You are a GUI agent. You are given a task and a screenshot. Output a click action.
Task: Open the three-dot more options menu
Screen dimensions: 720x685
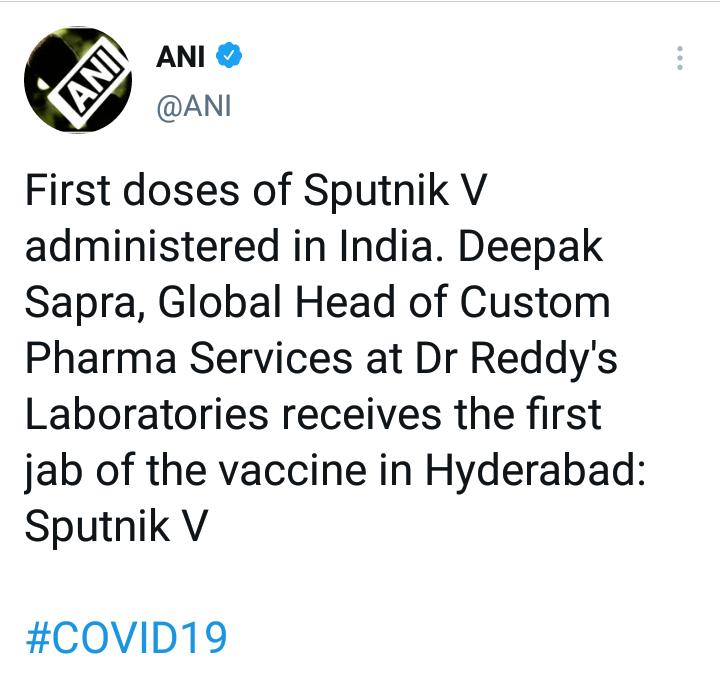[680, 57]
